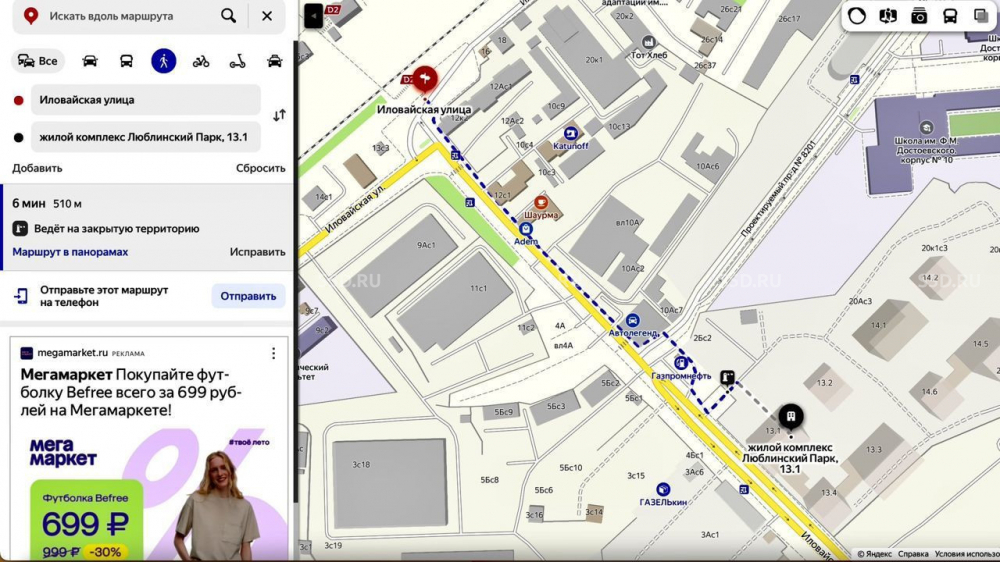Screen dimensions: 1000x562
Task: Open 'Маршрут в панорамах' link
Action: coord(70,252)
